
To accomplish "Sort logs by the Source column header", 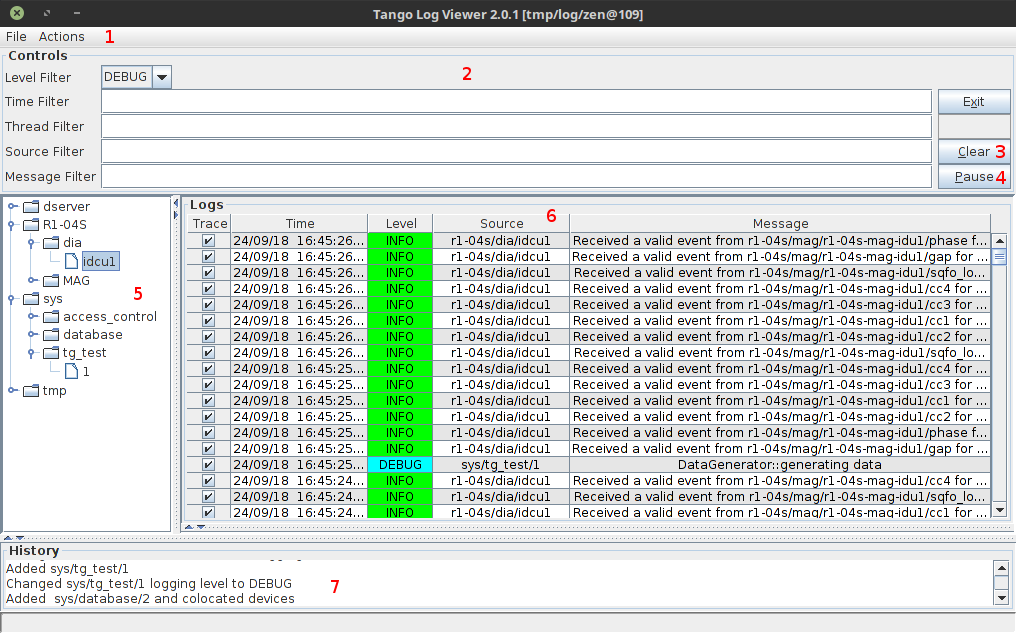I will click(x=502, y=224).
